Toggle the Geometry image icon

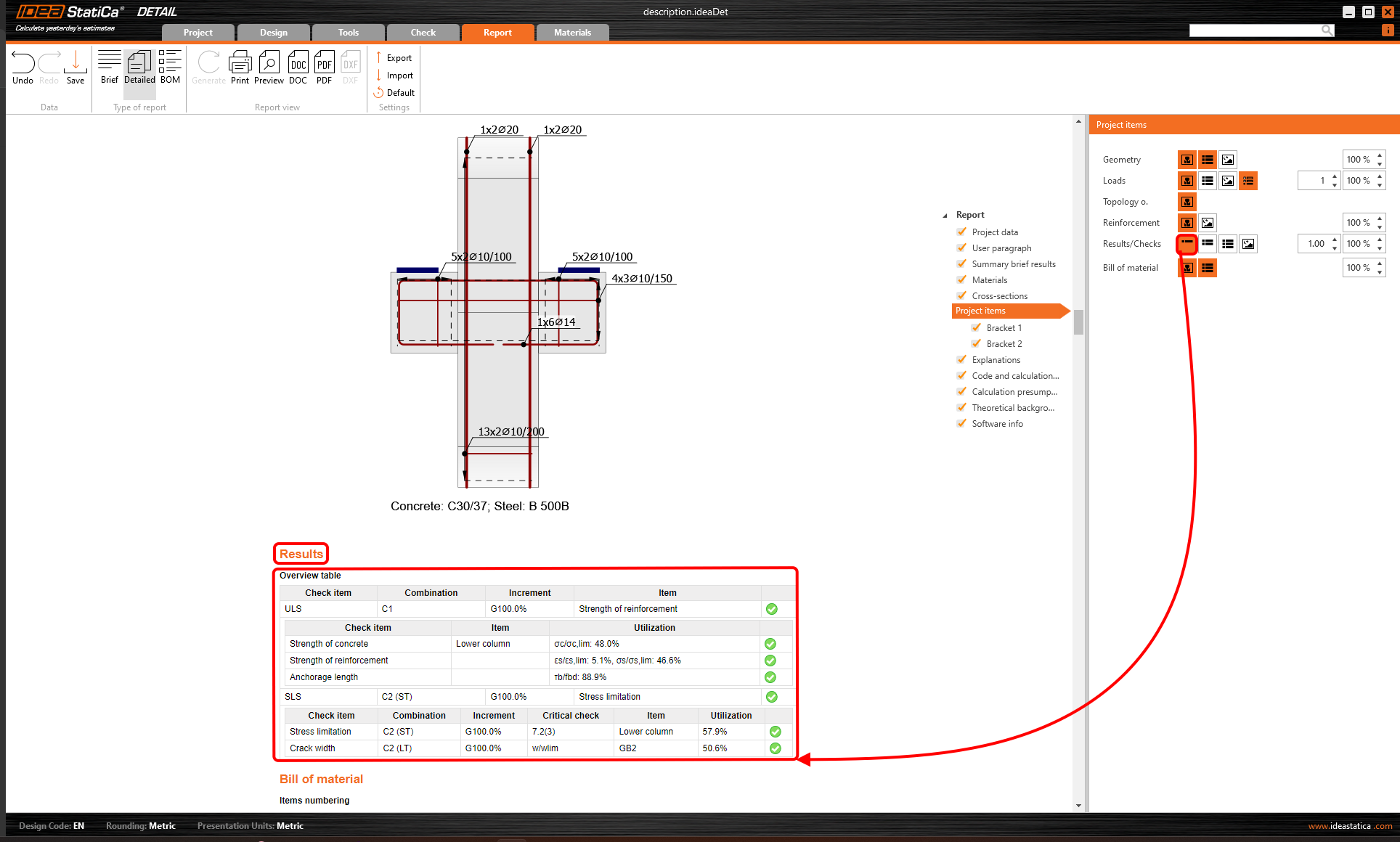point(1228,160)
